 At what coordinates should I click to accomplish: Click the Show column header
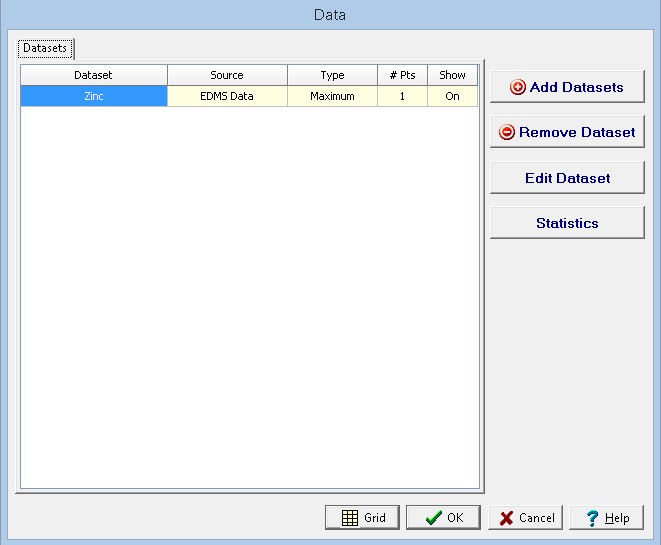pos(452,75)
